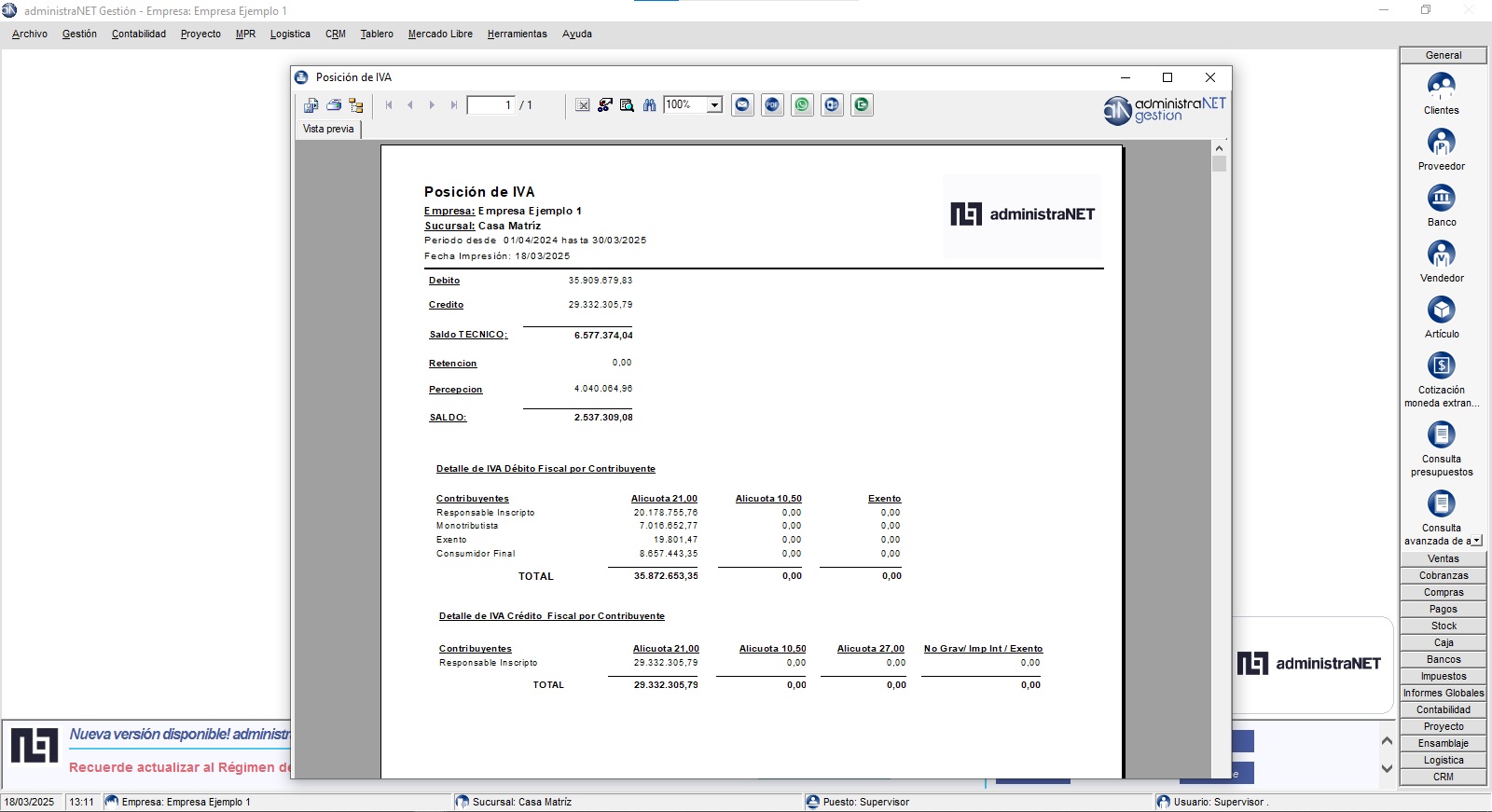This screenshot has height=812, width=1492.
Task: Expand the Ventas section
Action: (x=1444, y=558)
